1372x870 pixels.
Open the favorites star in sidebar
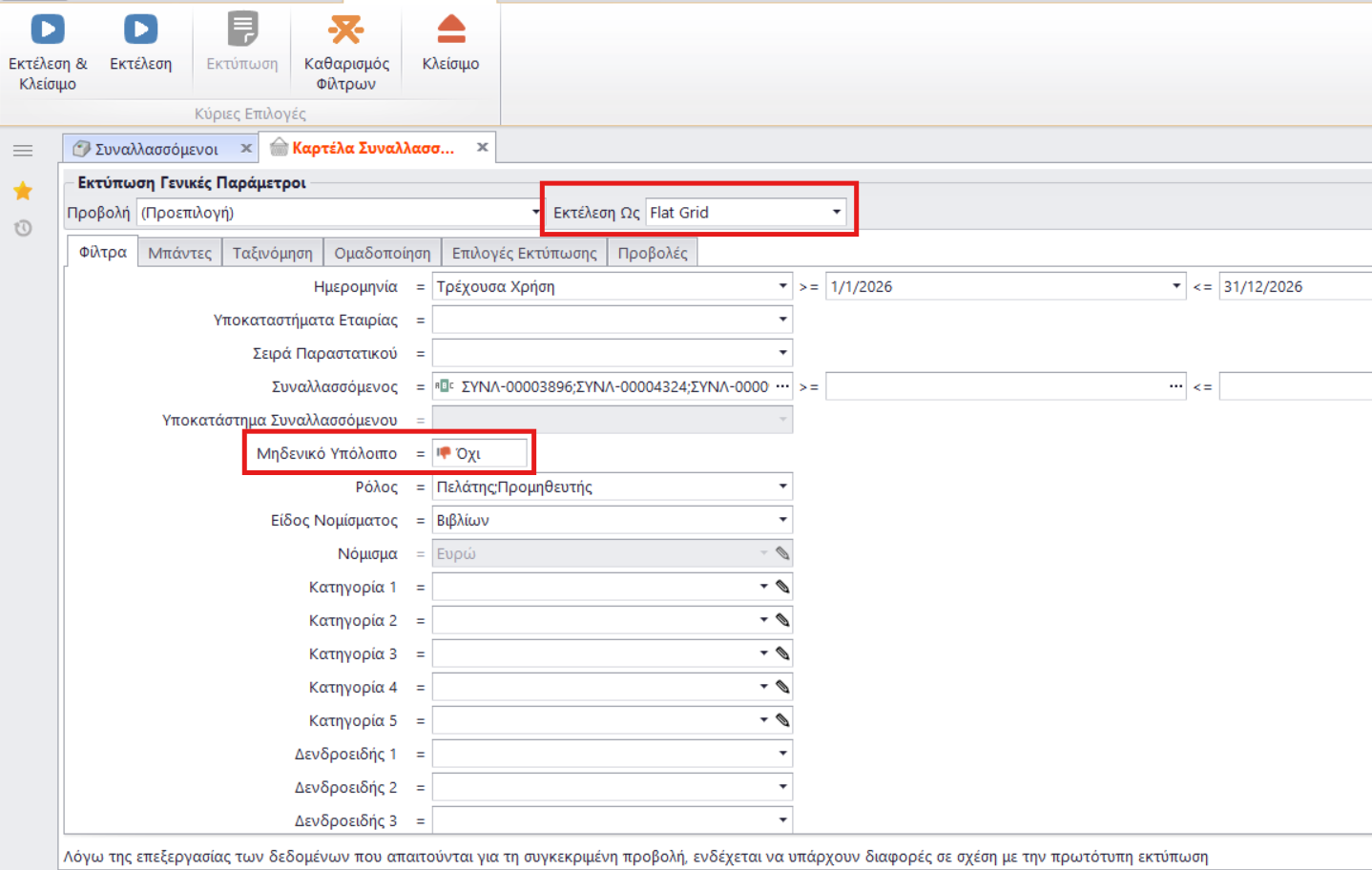click(x=23, y=191)
